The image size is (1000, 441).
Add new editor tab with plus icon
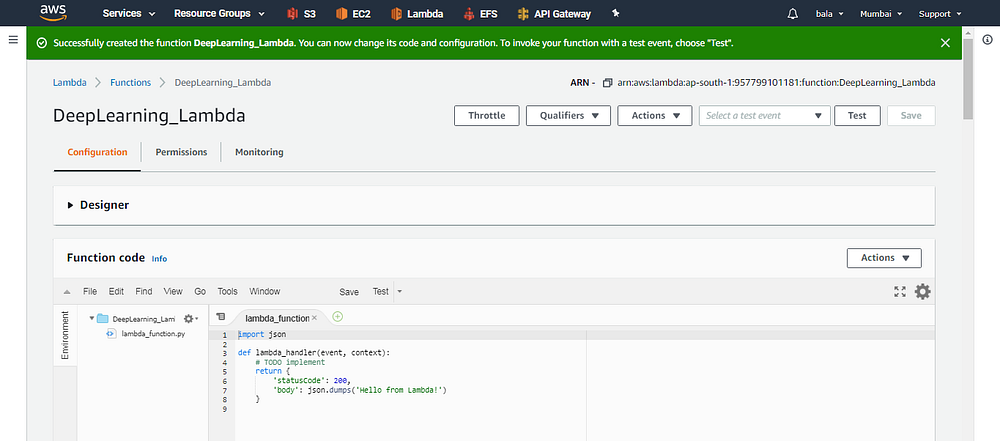[x=338, y=317]
